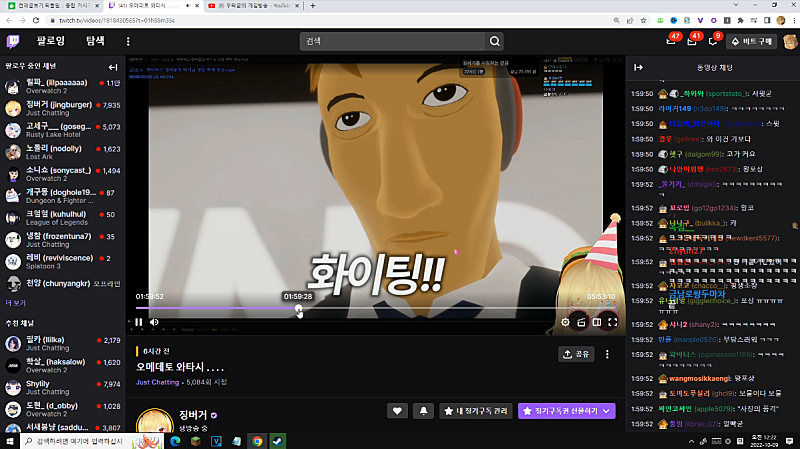800x449 pixels.
Task: Toggle theater mode in player
Action: 596,322
